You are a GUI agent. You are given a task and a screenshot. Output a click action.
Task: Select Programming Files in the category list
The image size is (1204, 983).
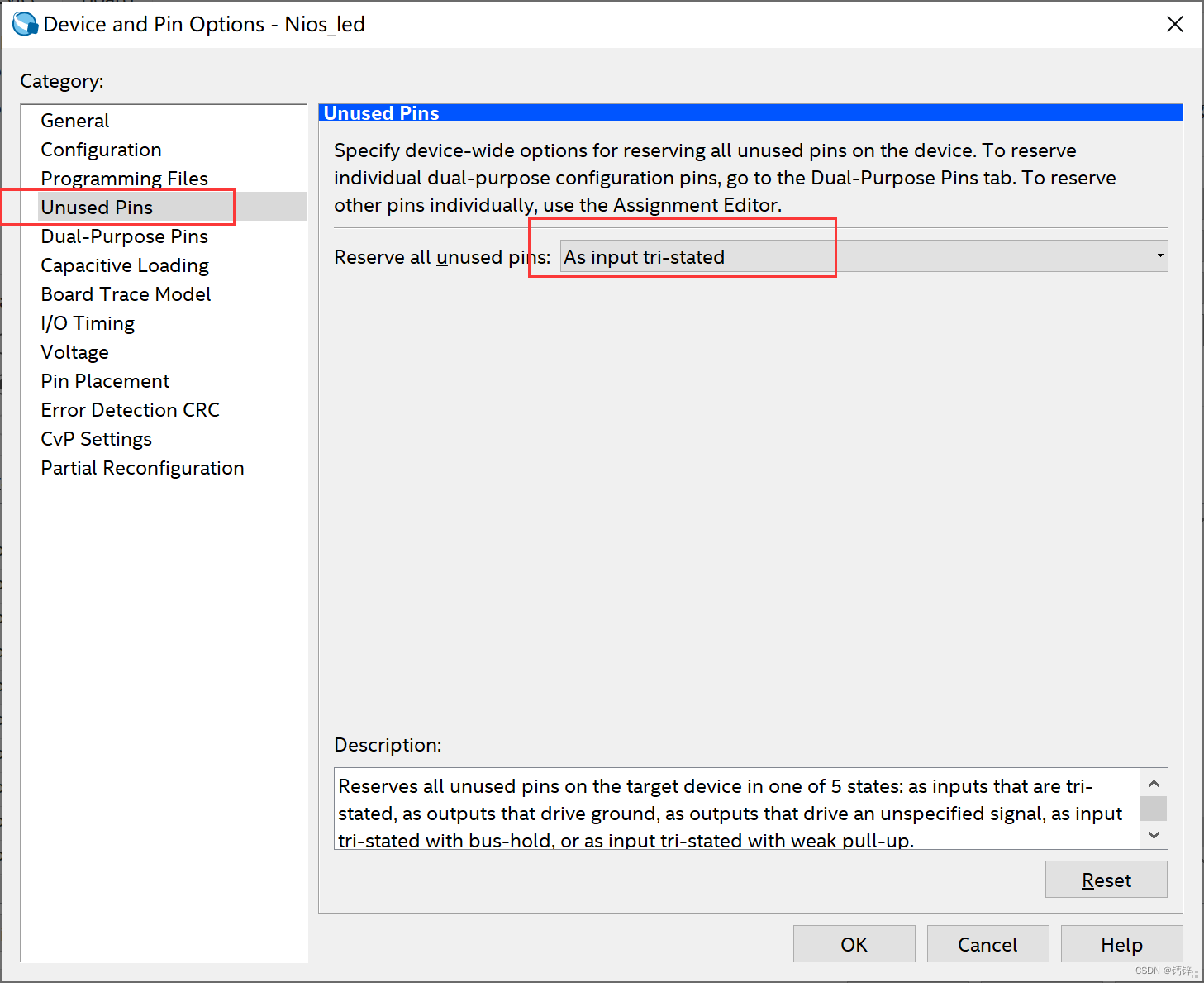124,179
